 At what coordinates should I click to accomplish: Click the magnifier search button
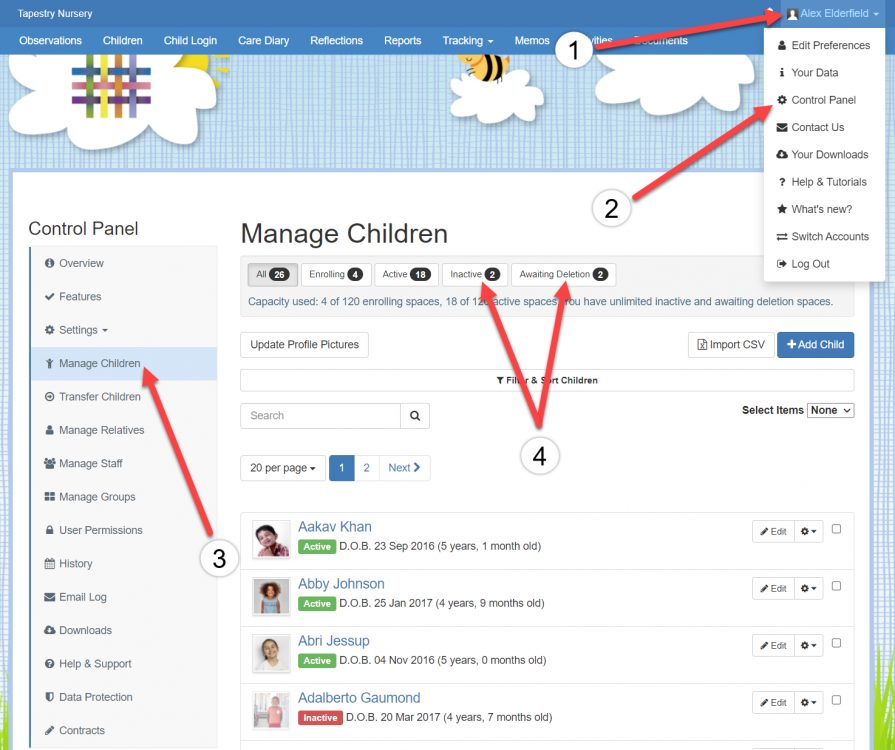pos(415,416)
